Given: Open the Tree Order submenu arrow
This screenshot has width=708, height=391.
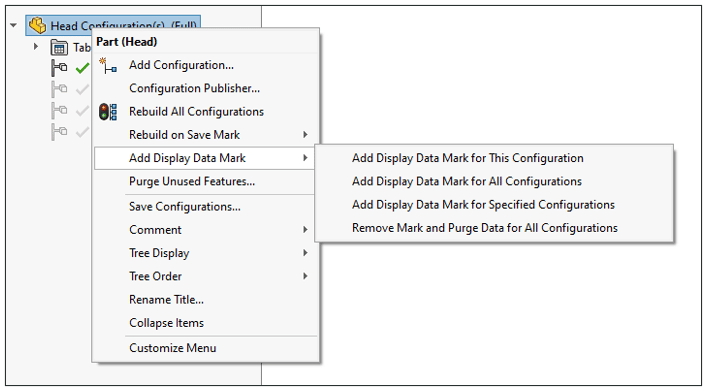Looking at the screenshot, I should (x=305, y=276).
